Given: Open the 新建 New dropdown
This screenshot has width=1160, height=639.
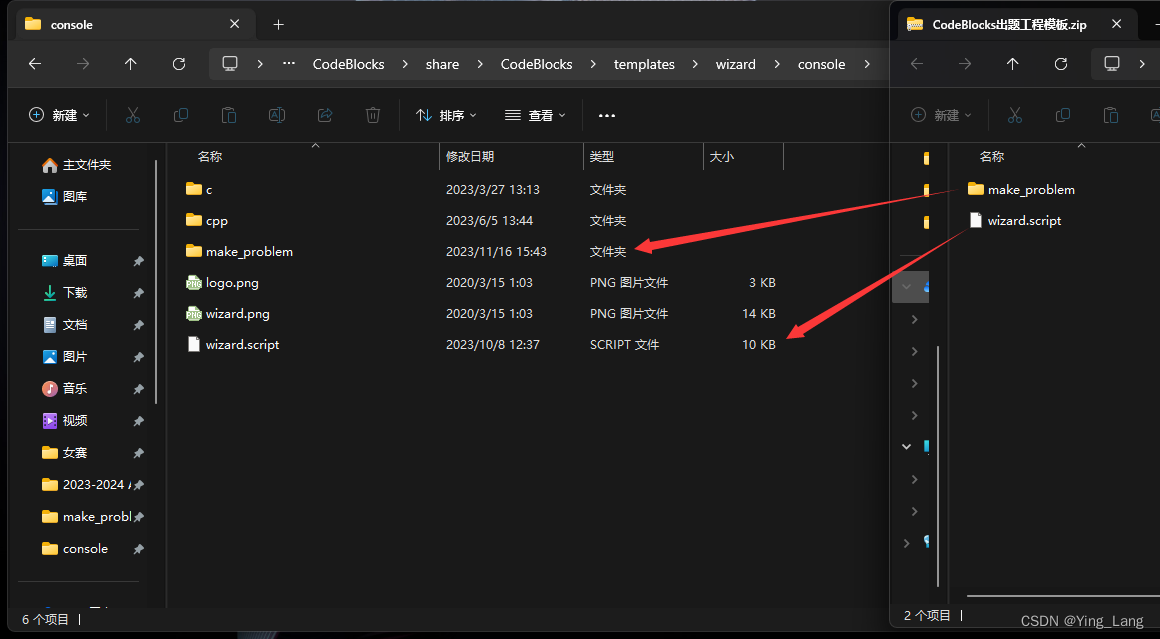Looking at the screenshot, I should (x=58, y=115).
